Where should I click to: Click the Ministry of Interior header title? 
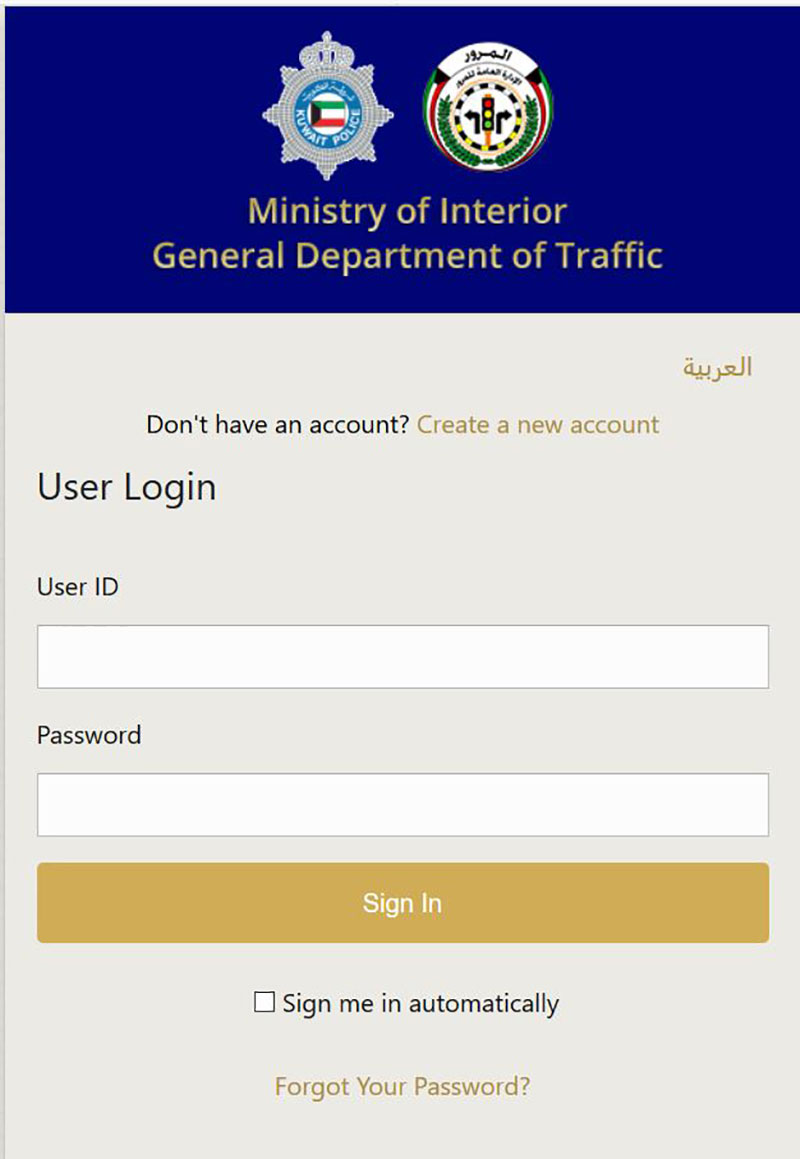(407, 211)
